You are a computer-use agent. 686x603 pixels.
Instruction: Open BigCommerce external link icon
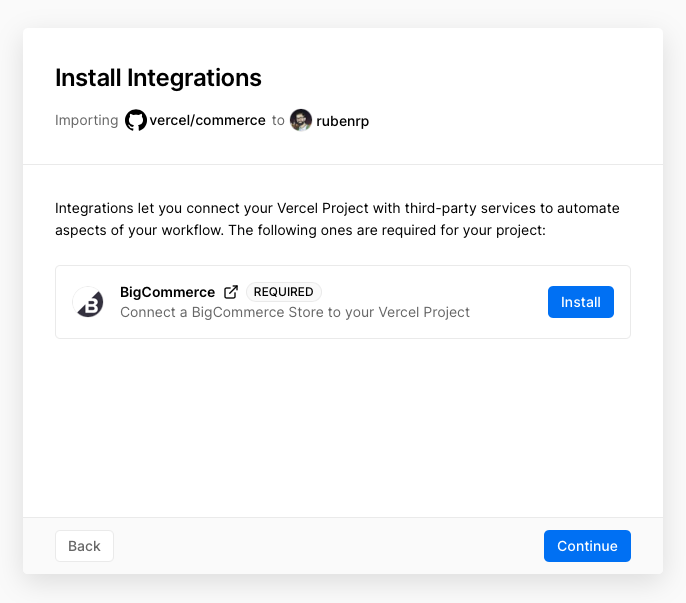tap(231, 292)
